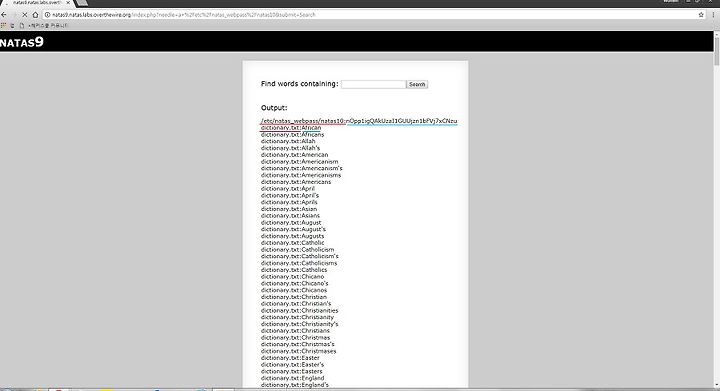Select 'dictionary.txt:Africans' output line

(292, 134)
